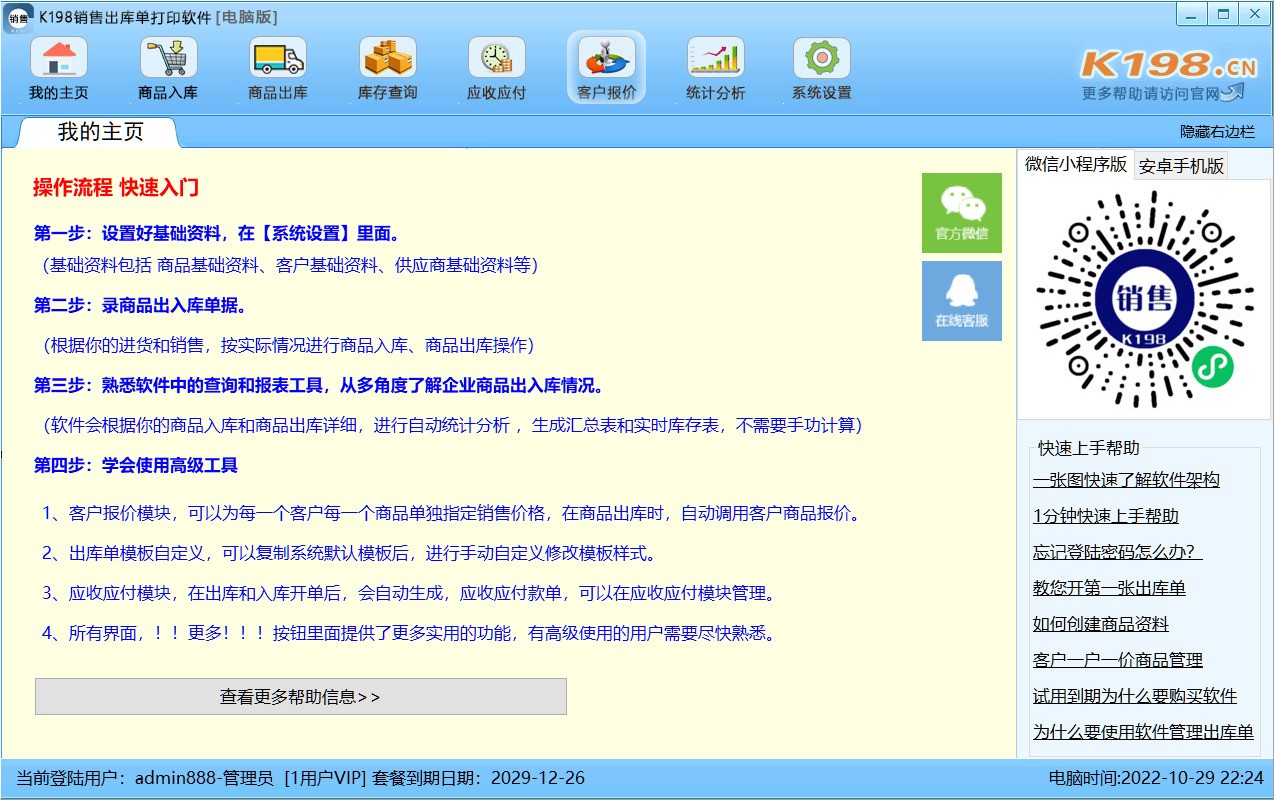Open 应收应付 clock icon
1274x800 pixels.
coord(496,69)
